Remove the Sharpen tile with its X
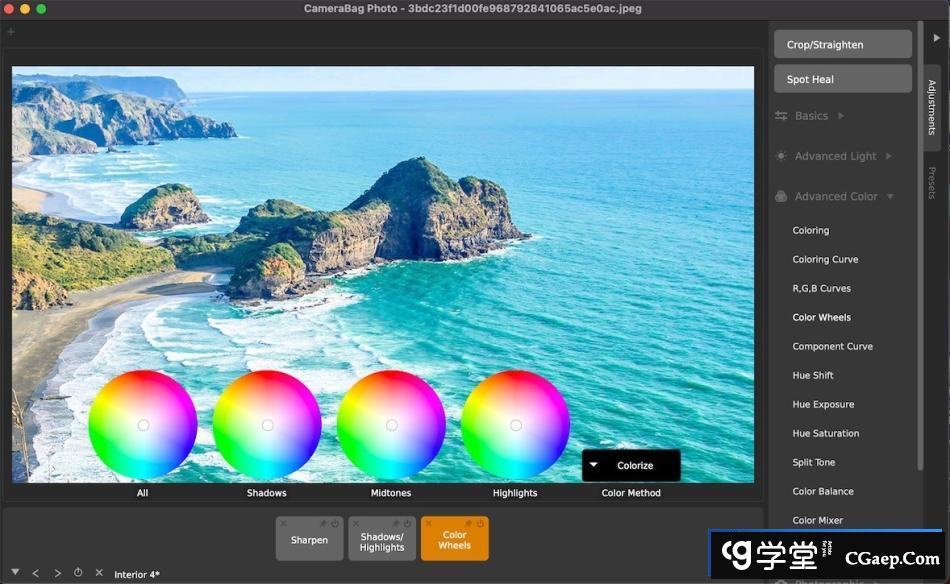The width and height of the screenshot is (950, 584). pyautogui.click(x=283, y=523)
